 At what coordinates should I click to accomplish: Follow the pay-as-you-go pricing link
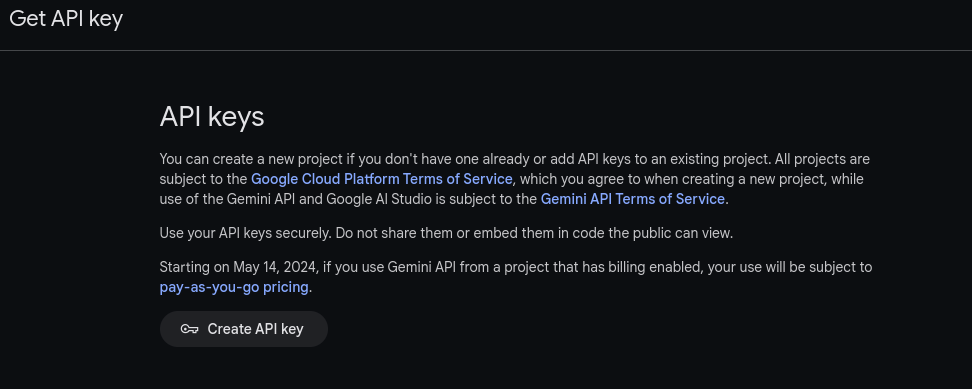point(234,287)
